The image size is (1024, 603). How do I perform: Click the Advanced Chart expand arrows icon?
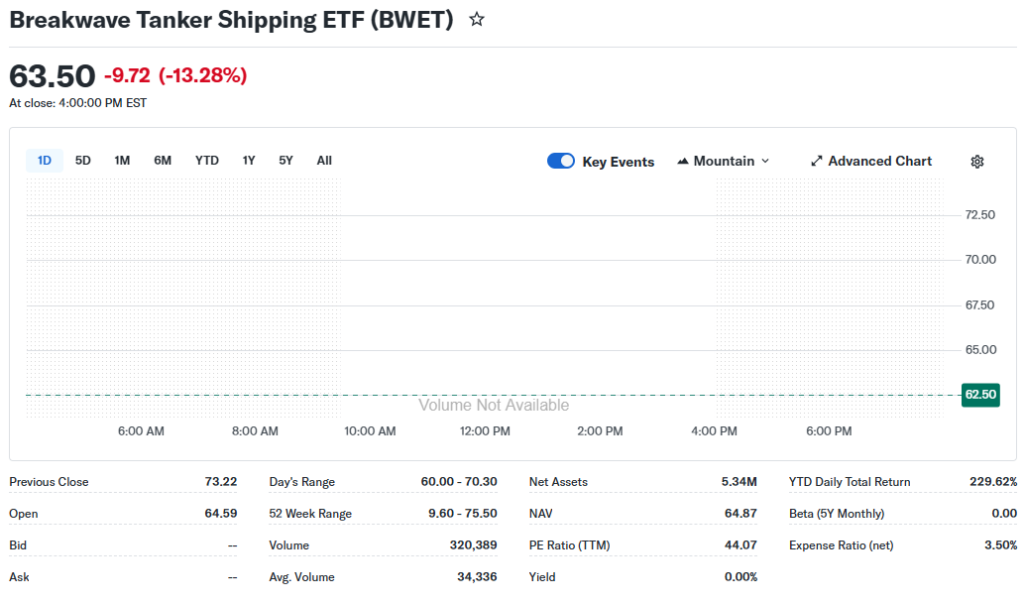pos(816,161)
